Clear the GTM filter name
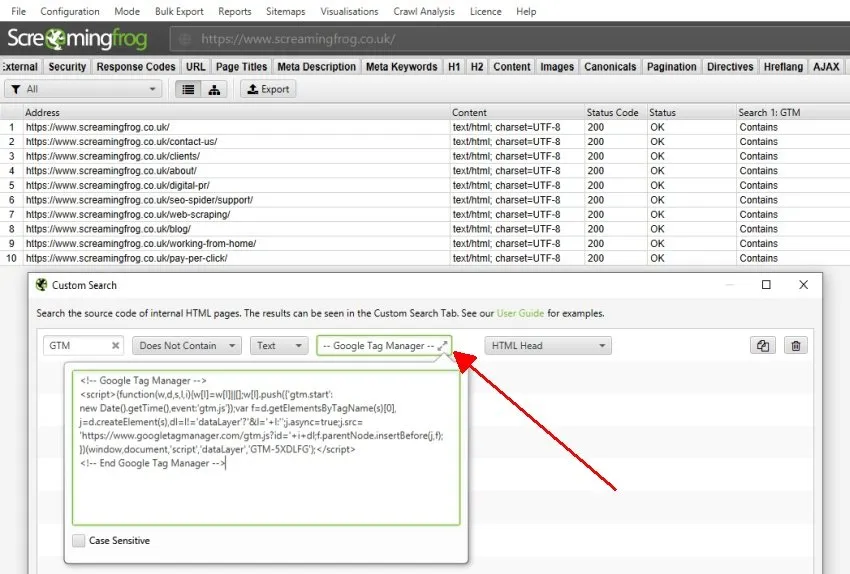The height and width of the screenshot is (574, 850). click(115, 346)
